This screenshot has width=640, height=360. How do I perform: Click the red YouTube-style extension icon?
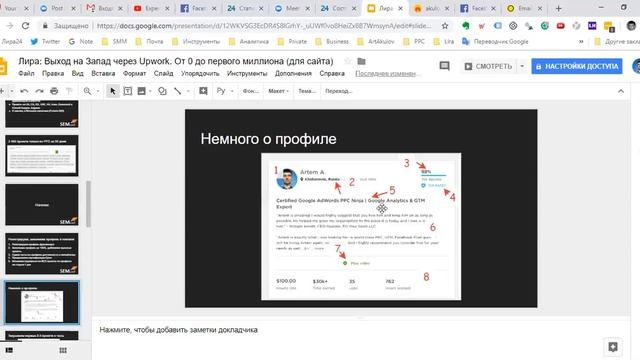(x=560, y=26)
